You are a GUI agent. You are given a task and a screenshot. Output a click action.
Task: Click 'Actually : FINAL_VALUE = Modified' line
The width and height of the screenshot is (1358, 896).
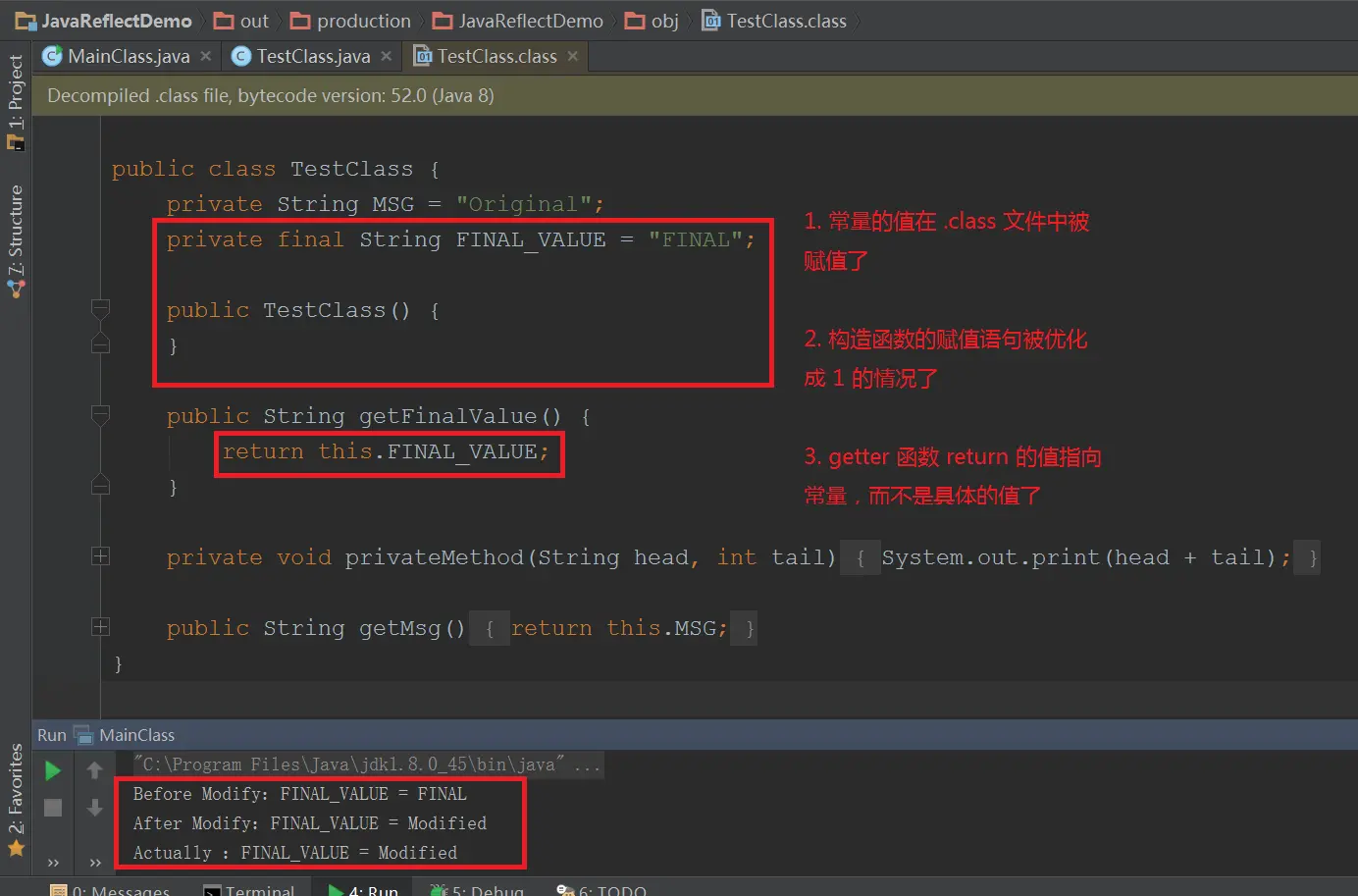pyautogui.click(x=294, y=853)
